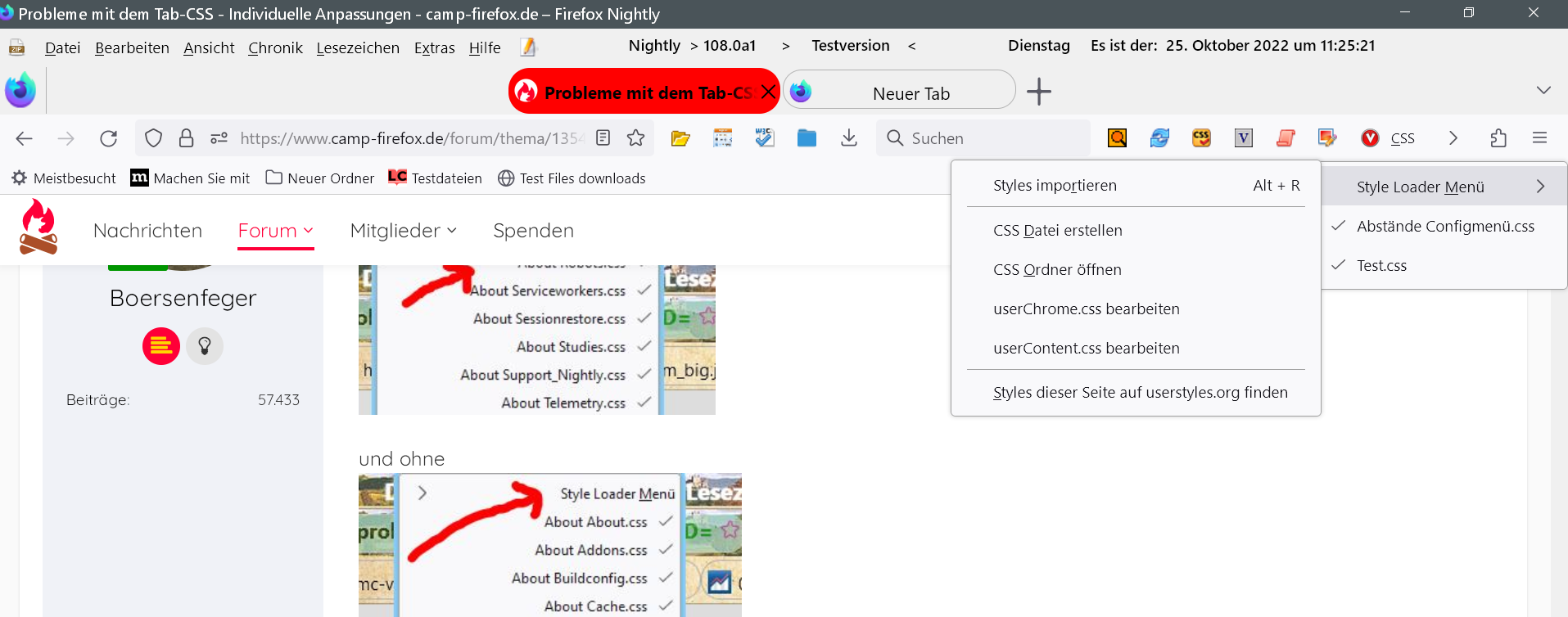Find styles for this page on userstyles.org

[1136, 393]
